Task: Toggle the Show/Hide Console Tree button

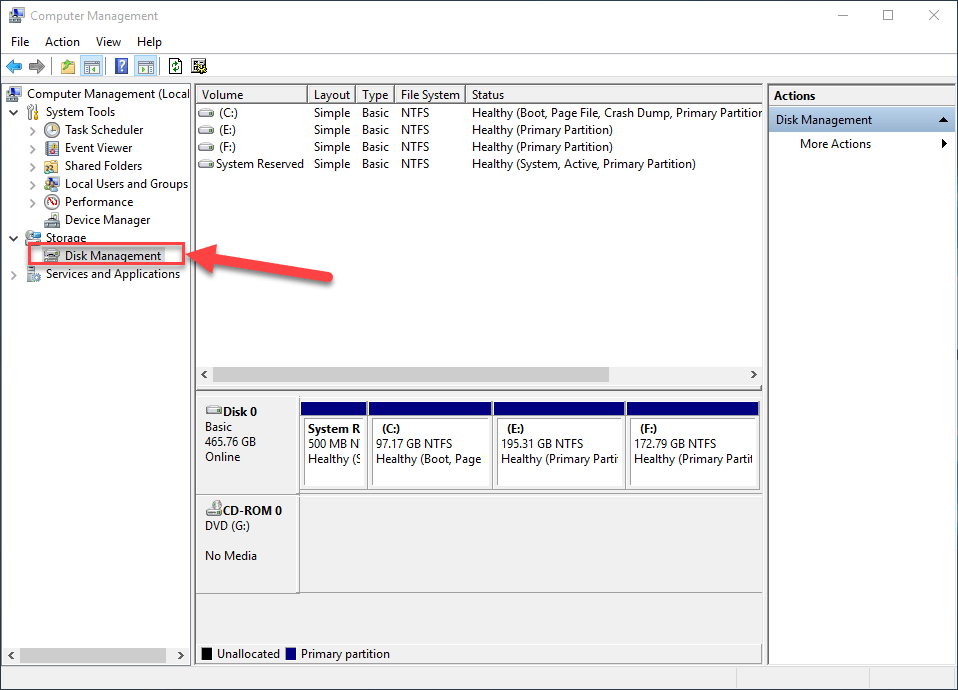Action: tap(92, 67)
